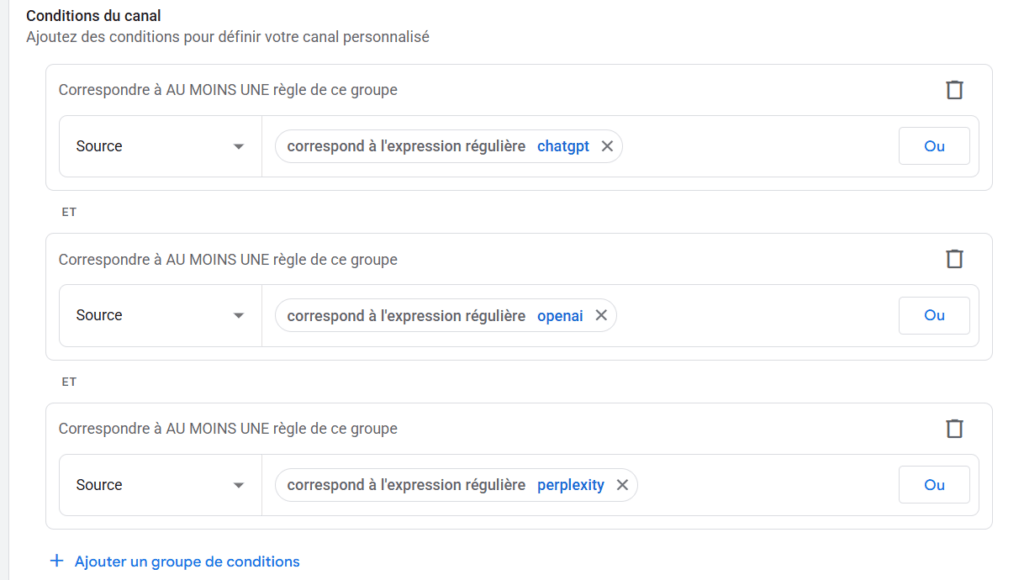
Task: Open the Source dropdown in the chatgpt group
Action: 160,146
